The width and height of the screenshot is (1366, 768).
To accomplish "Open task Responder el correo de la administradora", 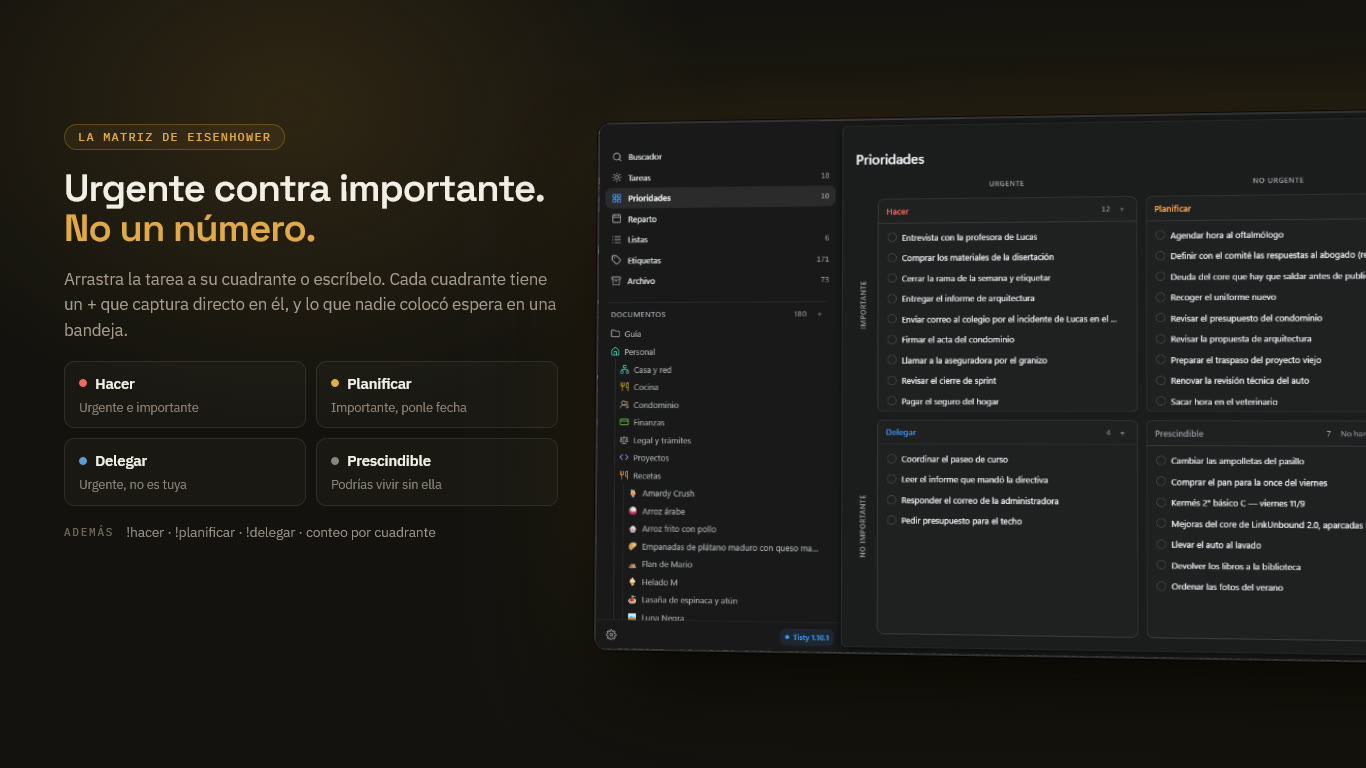I will (x=980, y=500).
